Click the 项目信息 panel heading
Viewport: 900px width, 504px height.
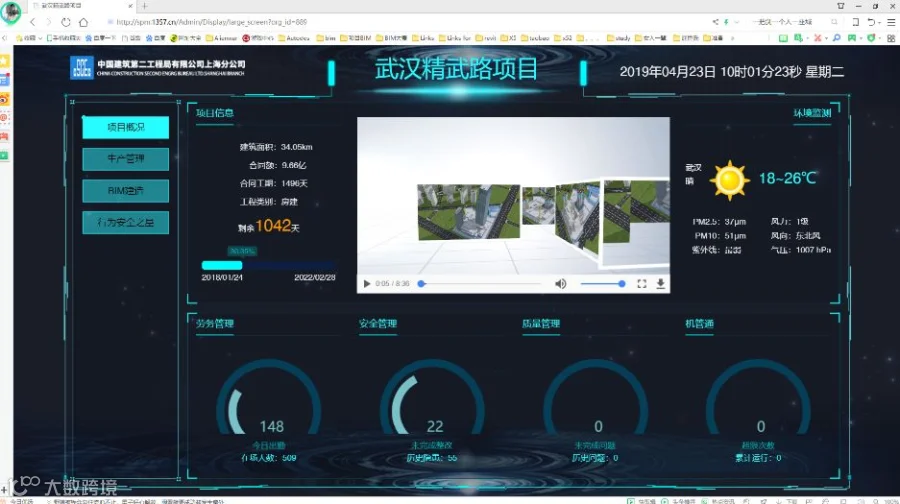click(x=215, y=113)
